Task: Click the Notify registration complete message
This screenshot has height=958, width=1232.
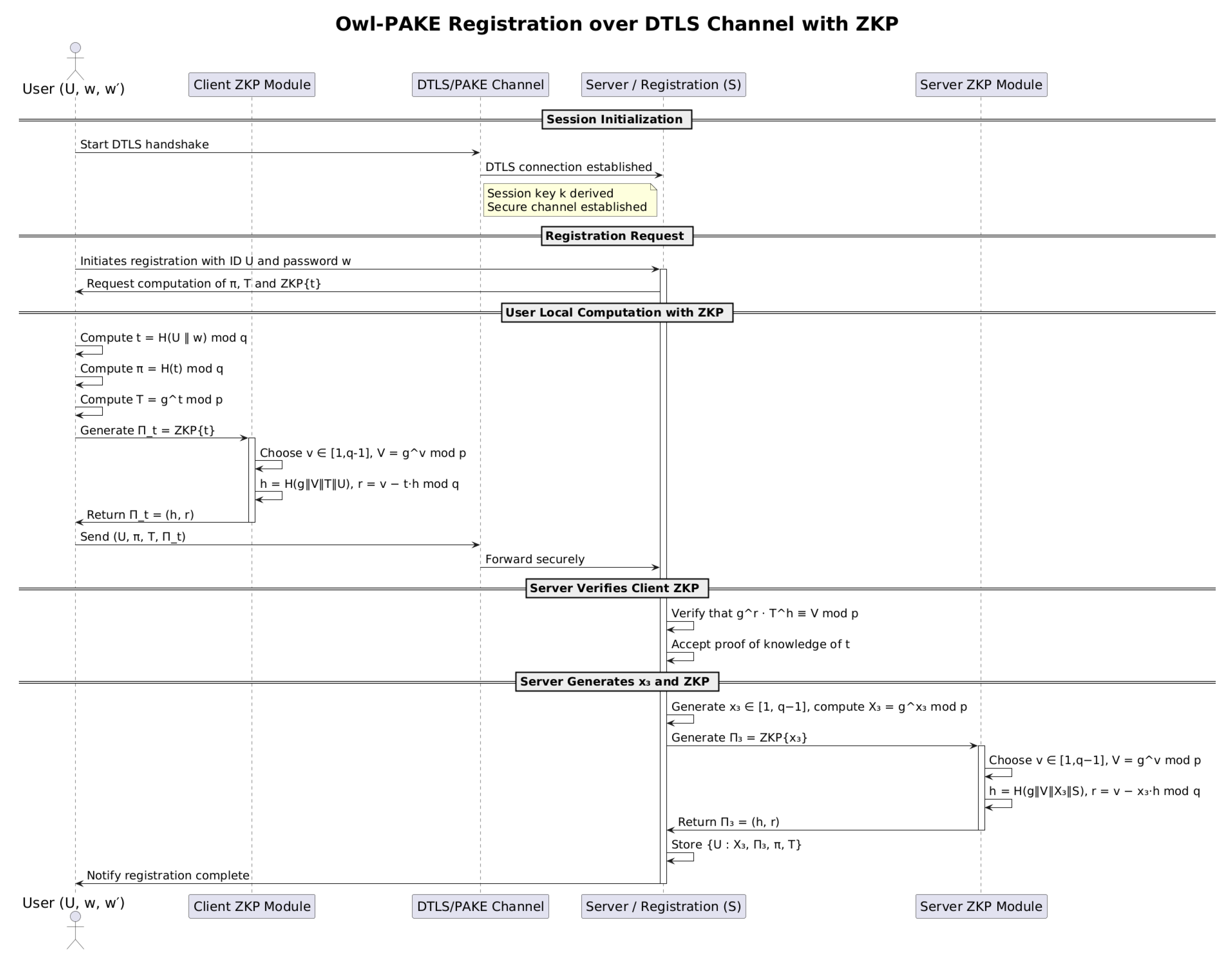Action: [x=168, y=875]
